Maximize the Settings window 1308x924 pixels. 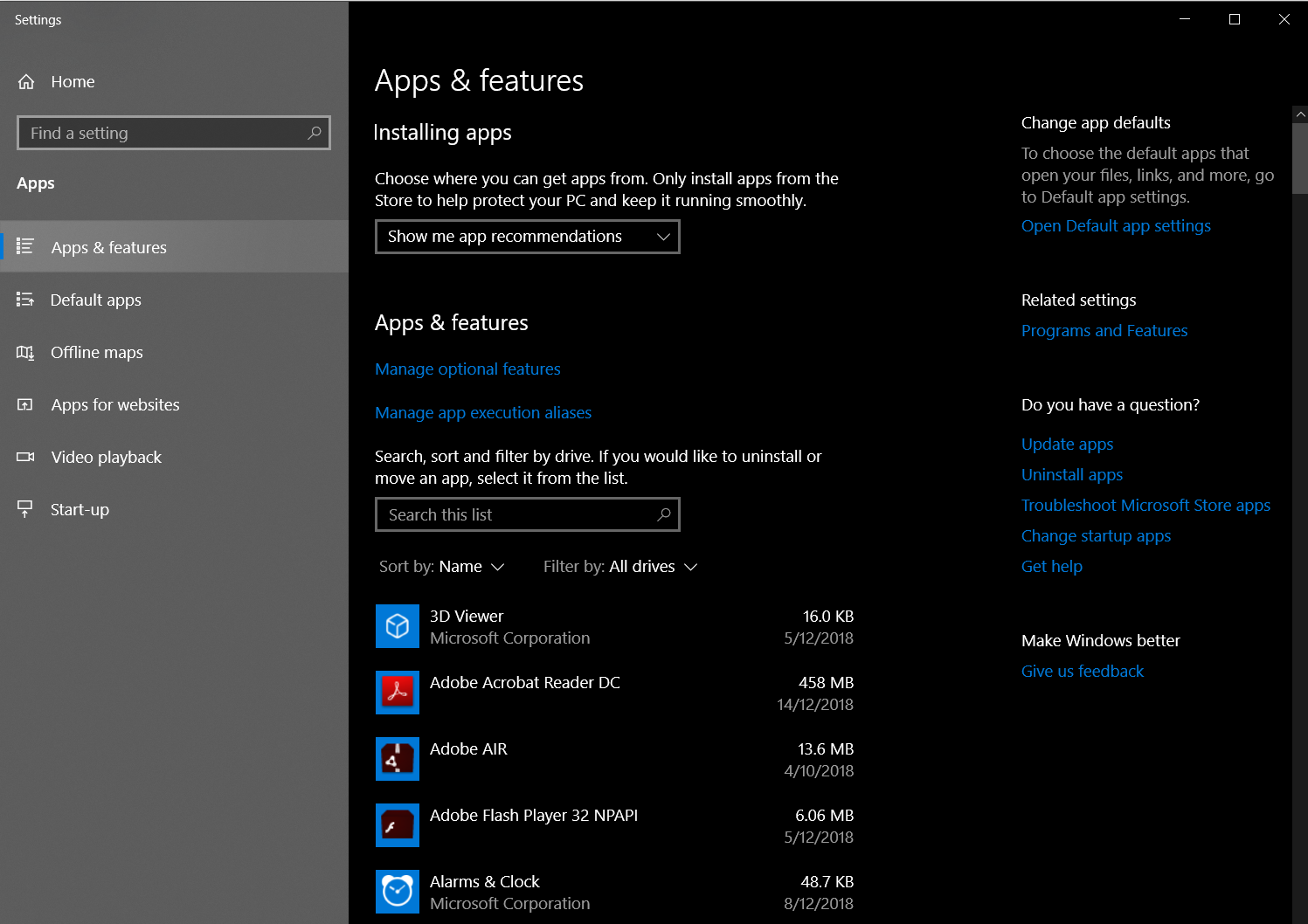pyautogui.click(x=1235, y=19)
